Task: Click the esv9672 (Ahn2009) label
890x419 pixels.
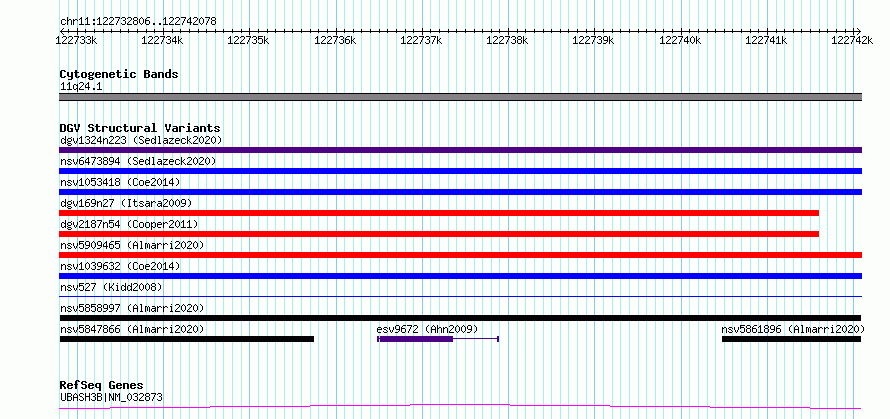Action: point(427,329)
